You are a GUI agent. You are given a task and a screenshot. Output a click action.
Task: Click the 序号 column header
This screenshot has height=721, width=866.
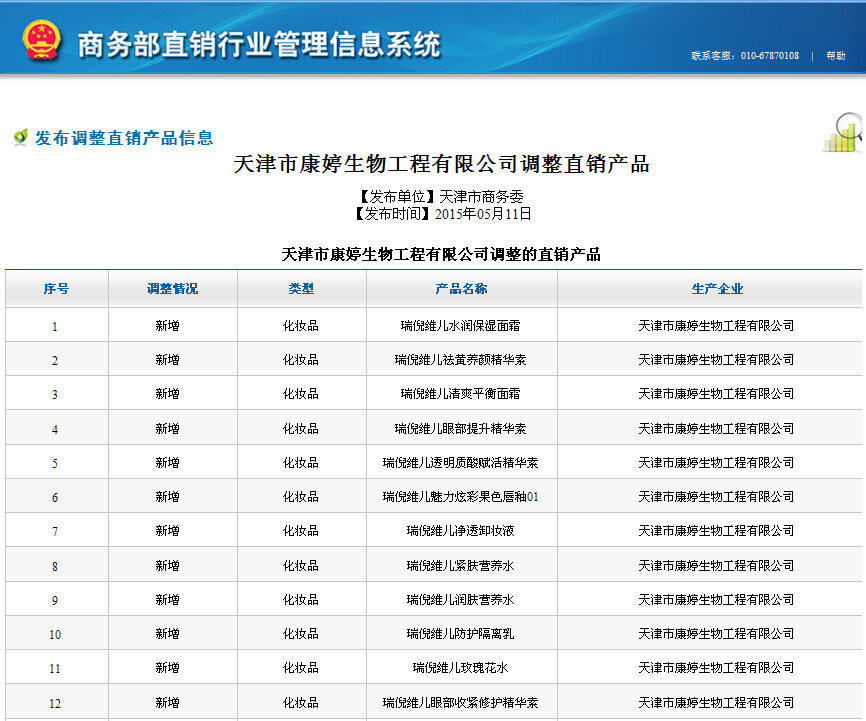56,289
